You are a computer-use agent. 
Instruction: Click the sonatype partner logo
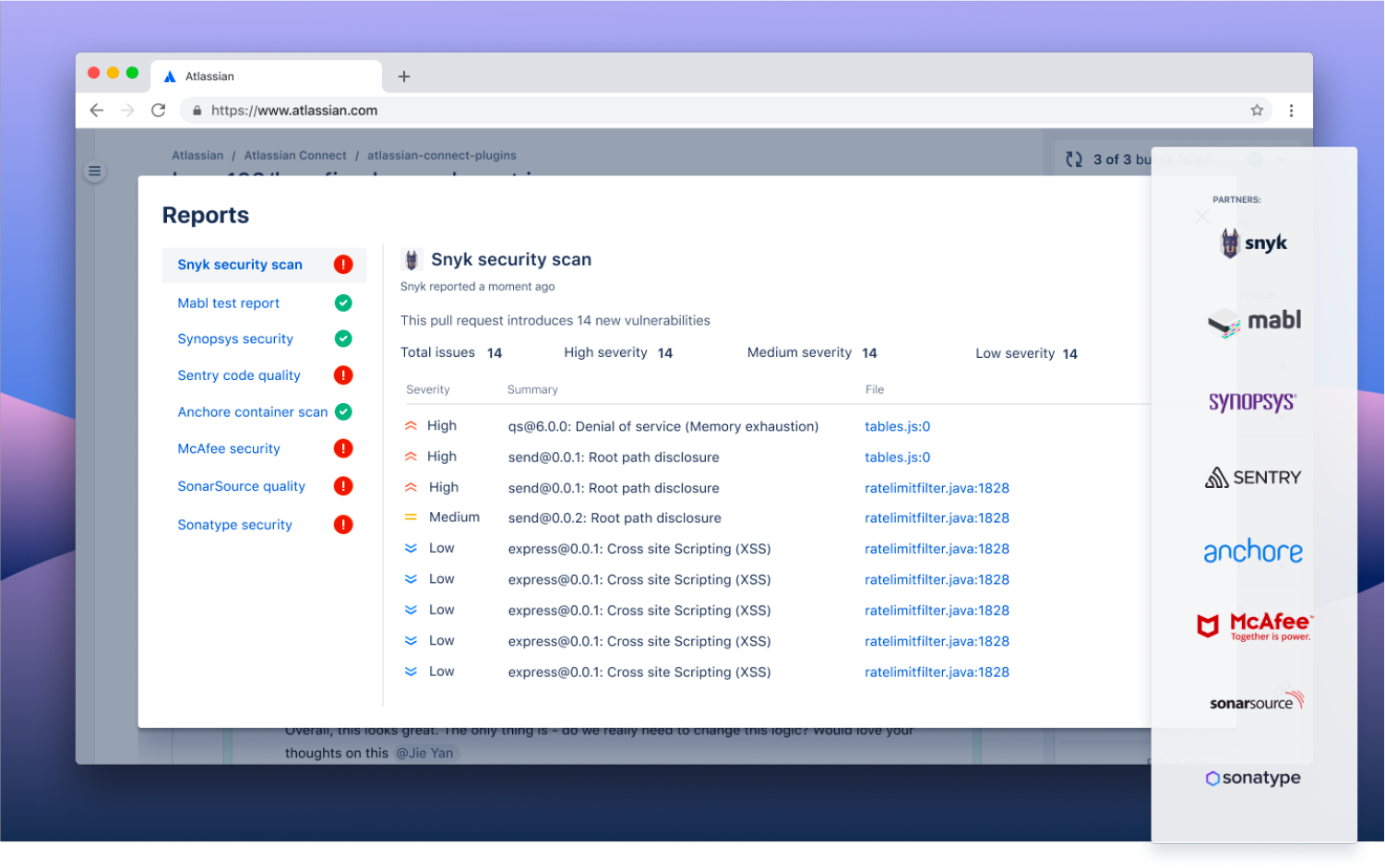[x=1253, y=778]
